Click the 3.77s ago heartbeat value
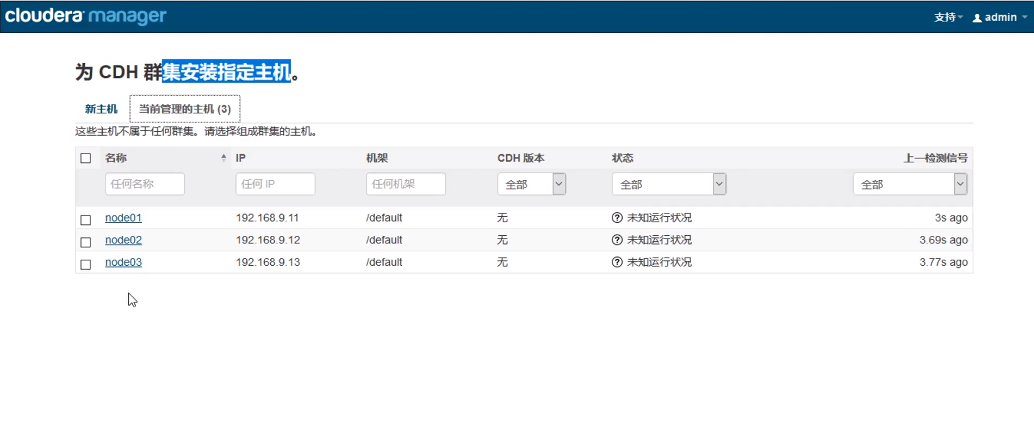 [944, 262]
